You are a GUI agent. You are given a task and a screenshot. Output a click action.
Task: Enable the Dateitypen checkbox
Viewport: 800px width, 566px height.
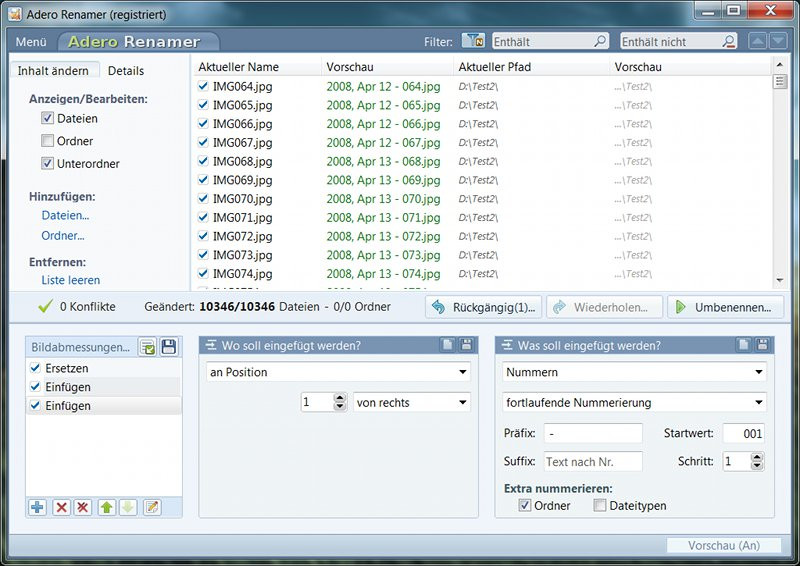pyautogui.click(x=600, y=506)
